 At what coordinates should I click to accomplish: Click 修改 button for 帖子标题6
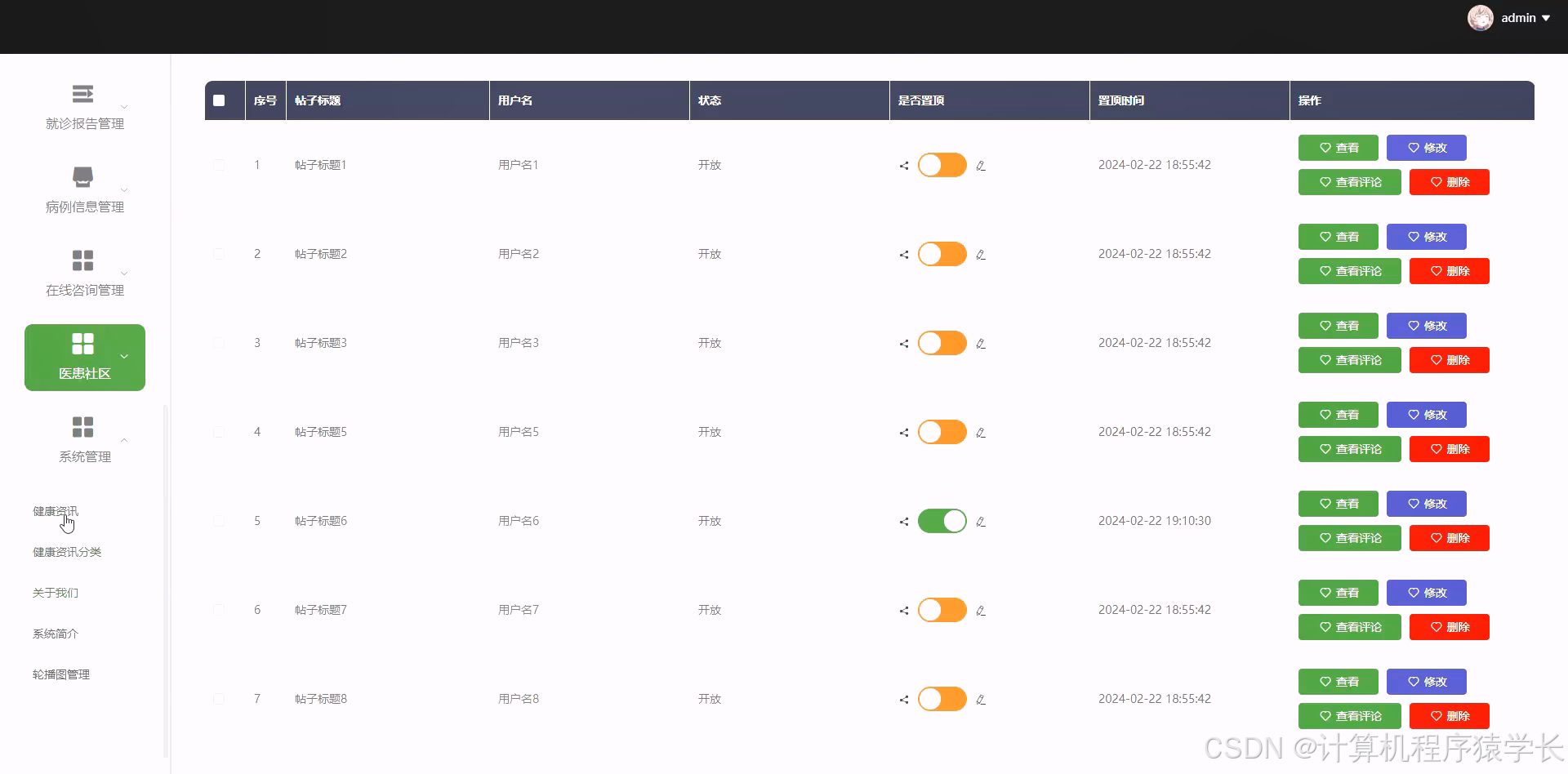1427,504
